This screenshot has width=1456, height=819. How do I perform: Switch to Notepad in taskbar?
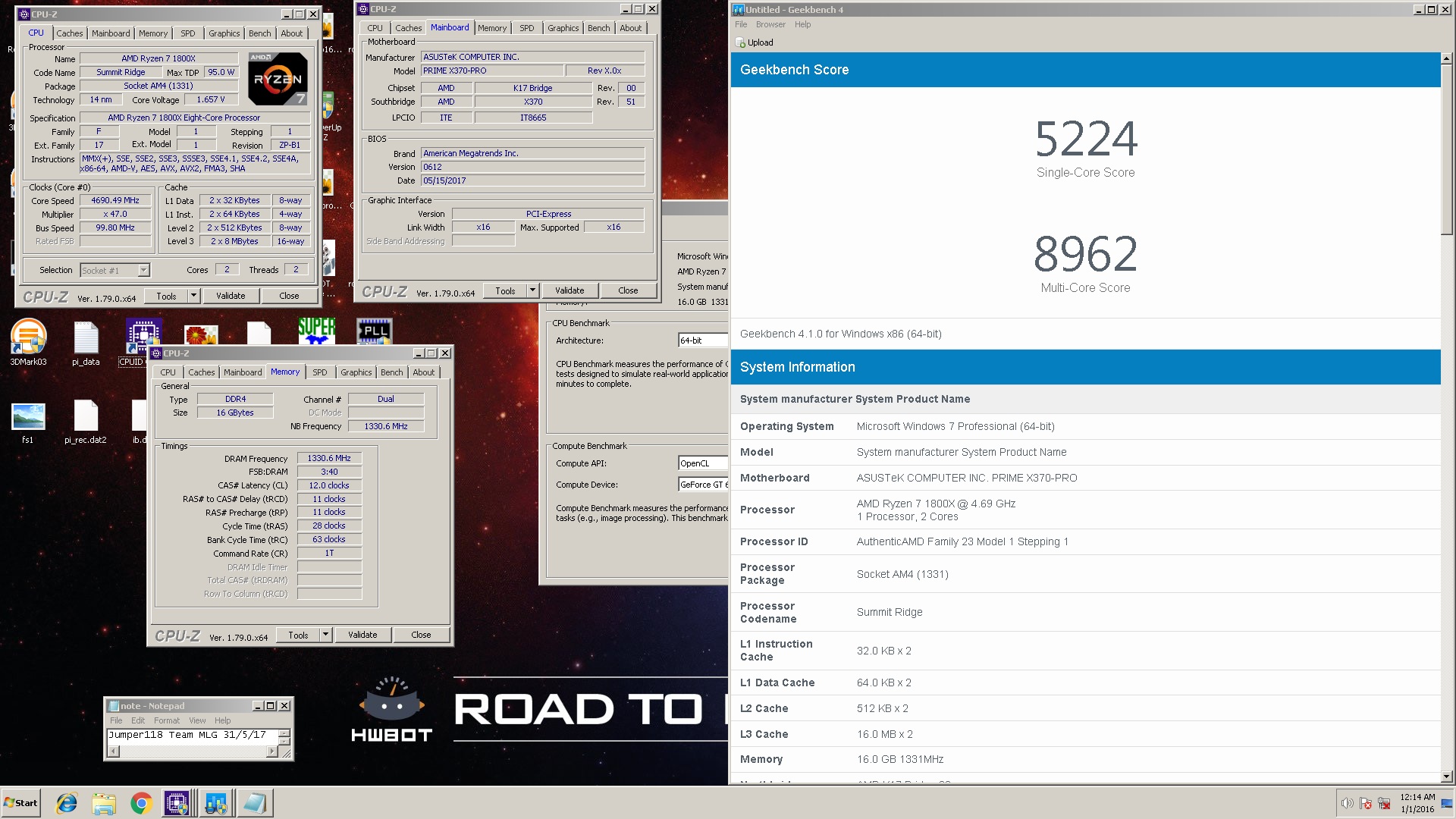[255, 803]
